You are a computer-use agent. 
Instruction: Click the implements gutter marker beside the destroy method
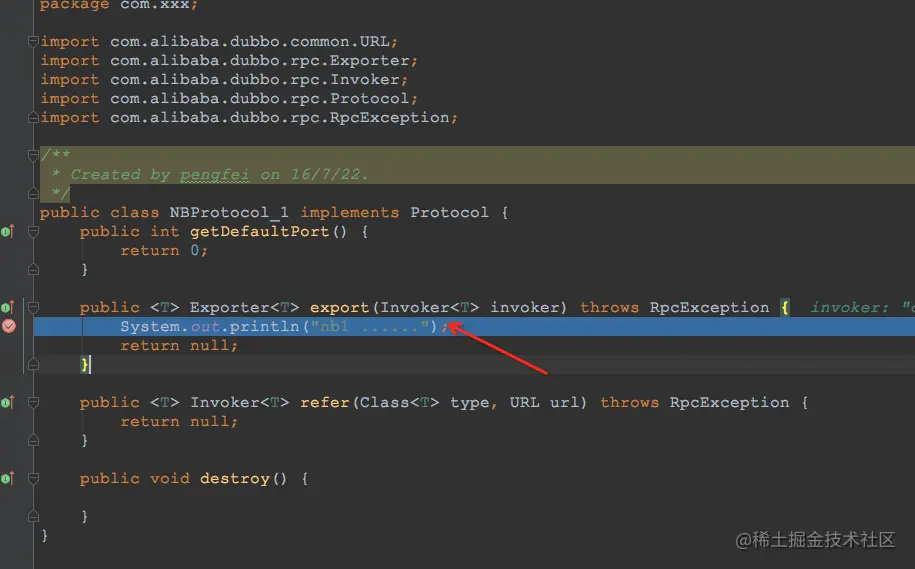coord(8,479)
